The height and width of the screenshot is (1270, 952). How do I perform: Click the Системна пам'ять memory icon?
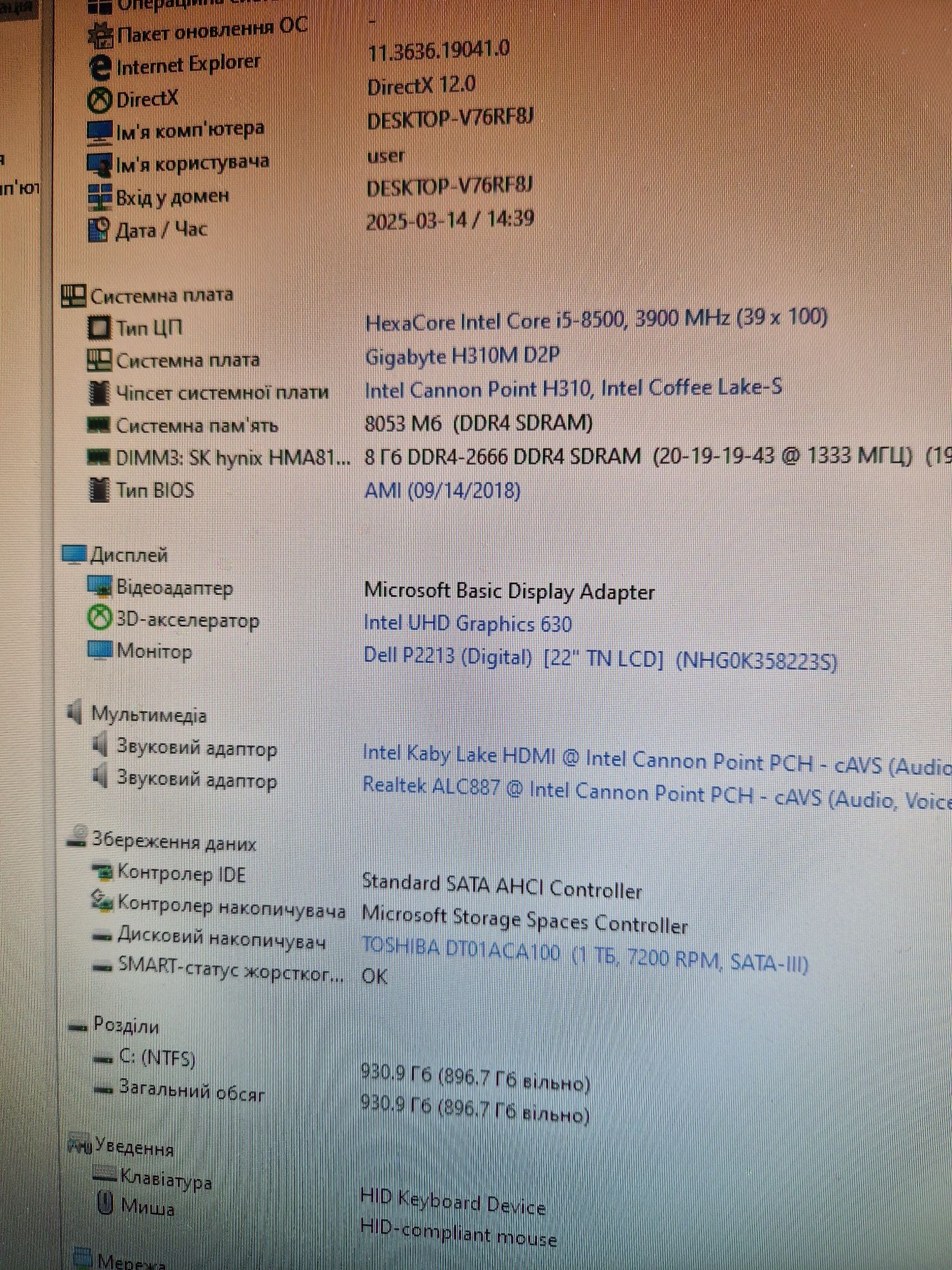(98, 425)
